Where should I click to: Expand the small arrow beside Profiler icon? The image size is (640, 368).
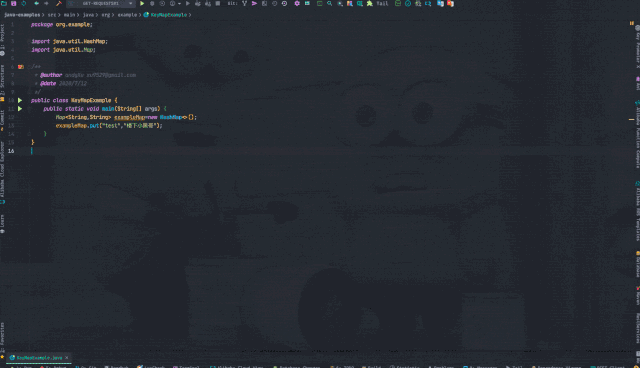[179, 3]
